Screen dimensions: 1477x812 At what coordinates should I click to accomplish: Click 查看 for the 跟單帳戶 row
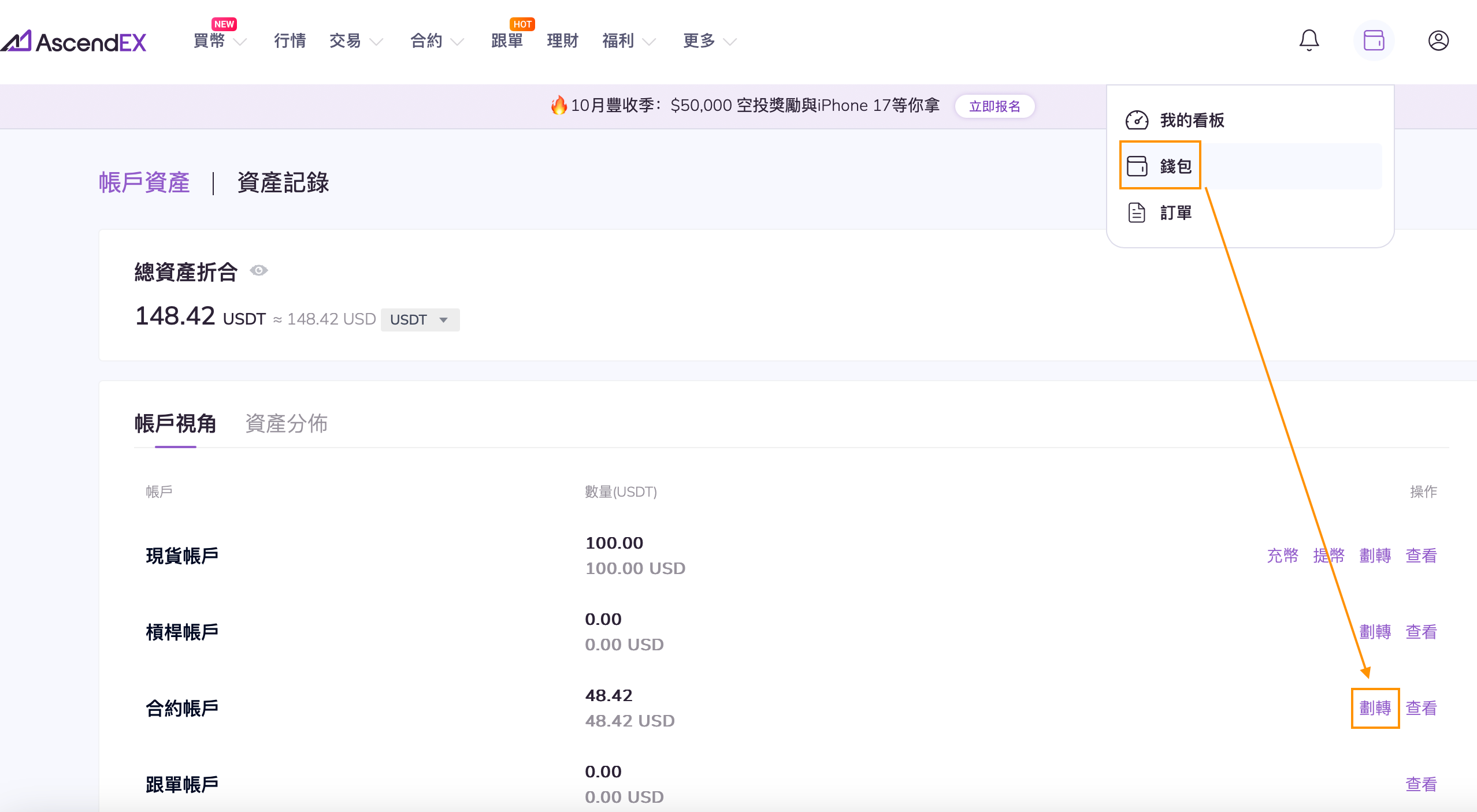pyautogui.click(x=1421, y=784)
